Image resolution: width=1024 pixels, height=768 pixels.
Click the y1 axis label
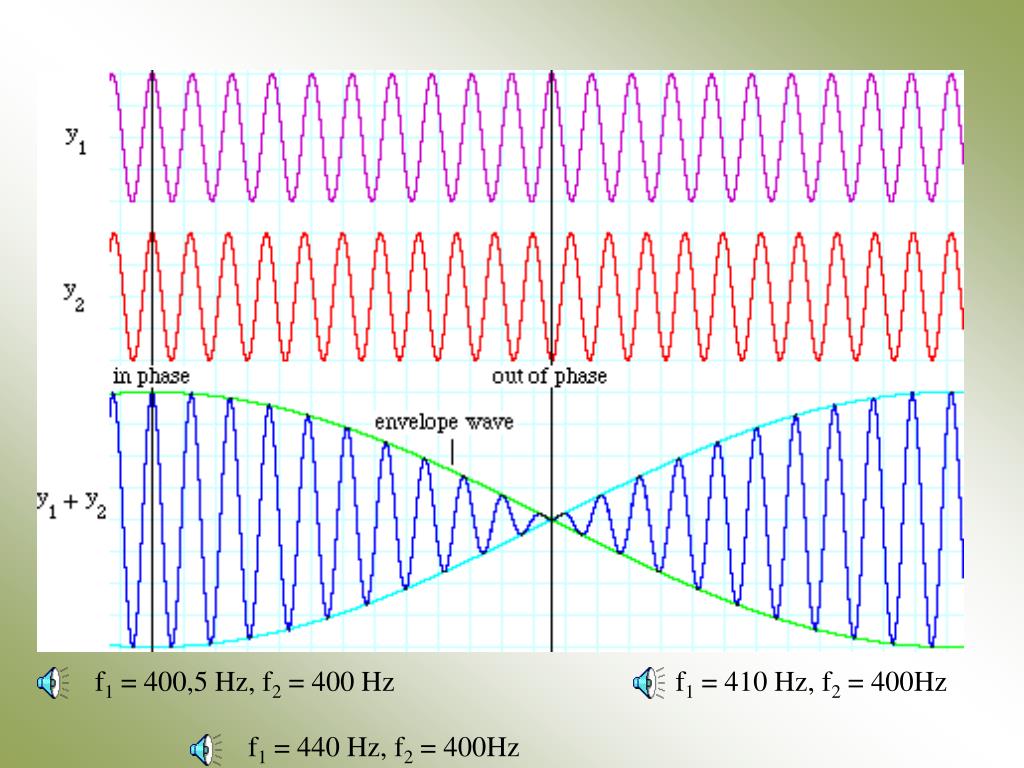(76, 138)
